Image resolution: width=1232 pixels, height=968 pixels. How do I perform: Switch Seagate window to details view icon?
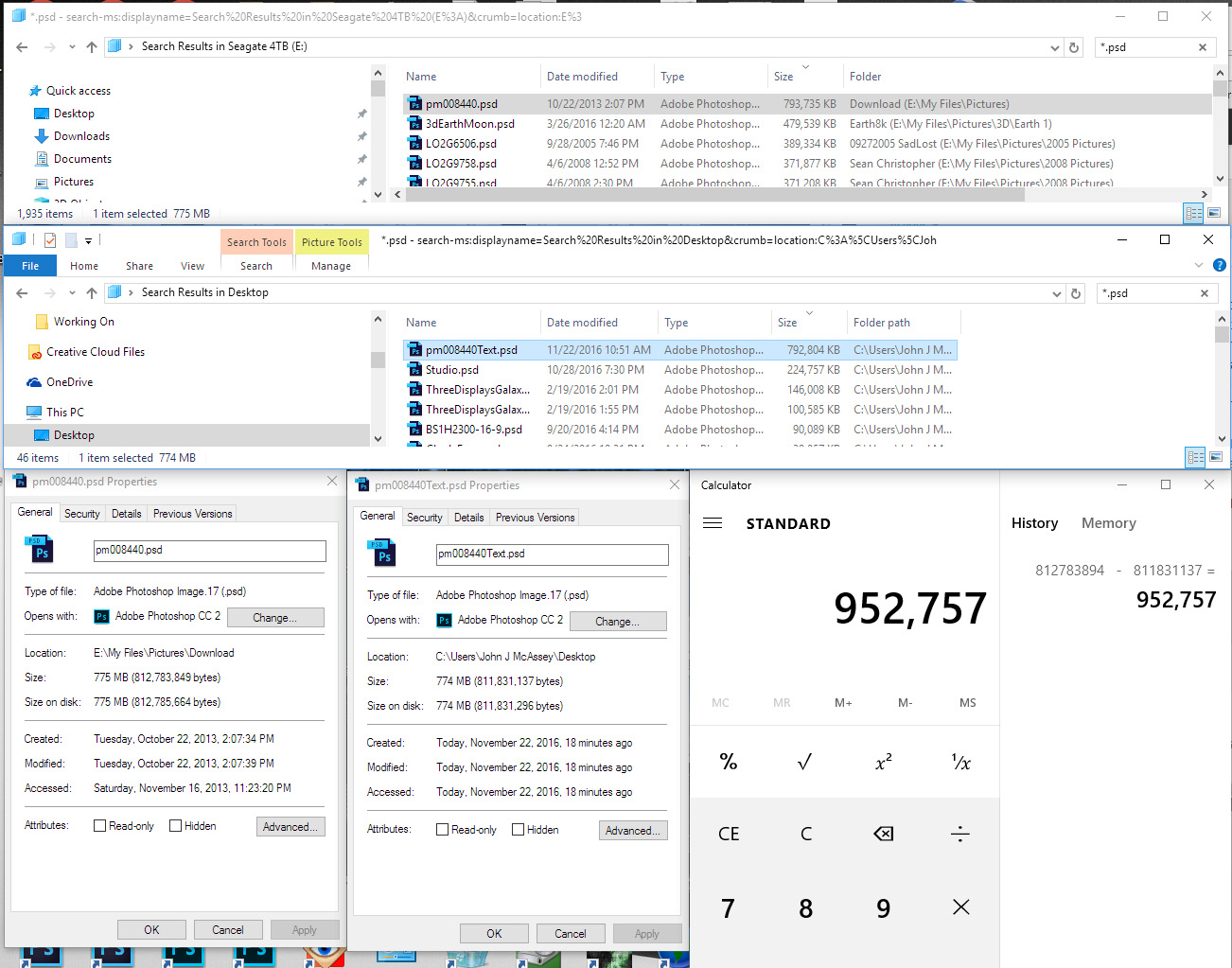(1194, 213)
